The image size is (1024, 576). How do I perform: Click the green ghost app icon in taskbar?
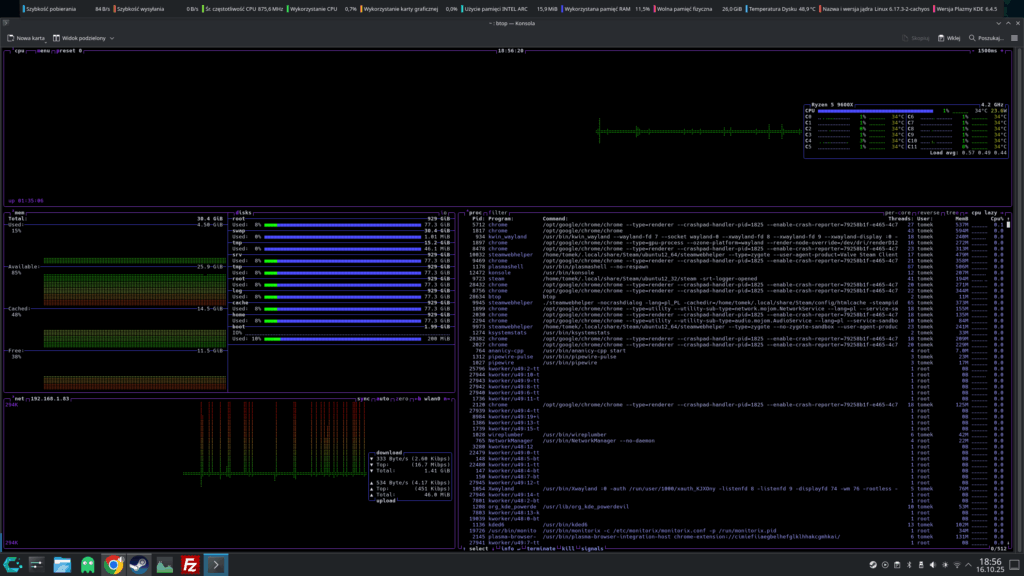[88, 565]
